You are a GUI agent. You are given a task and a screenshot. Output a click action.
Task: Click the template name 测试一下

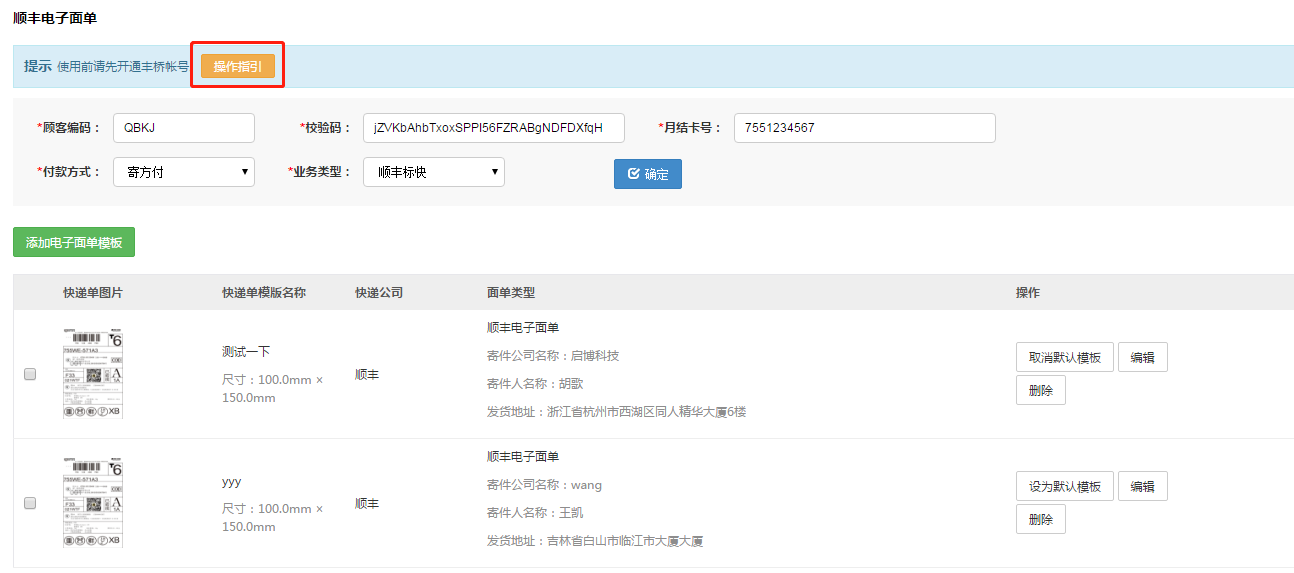(x=246, y=352)
